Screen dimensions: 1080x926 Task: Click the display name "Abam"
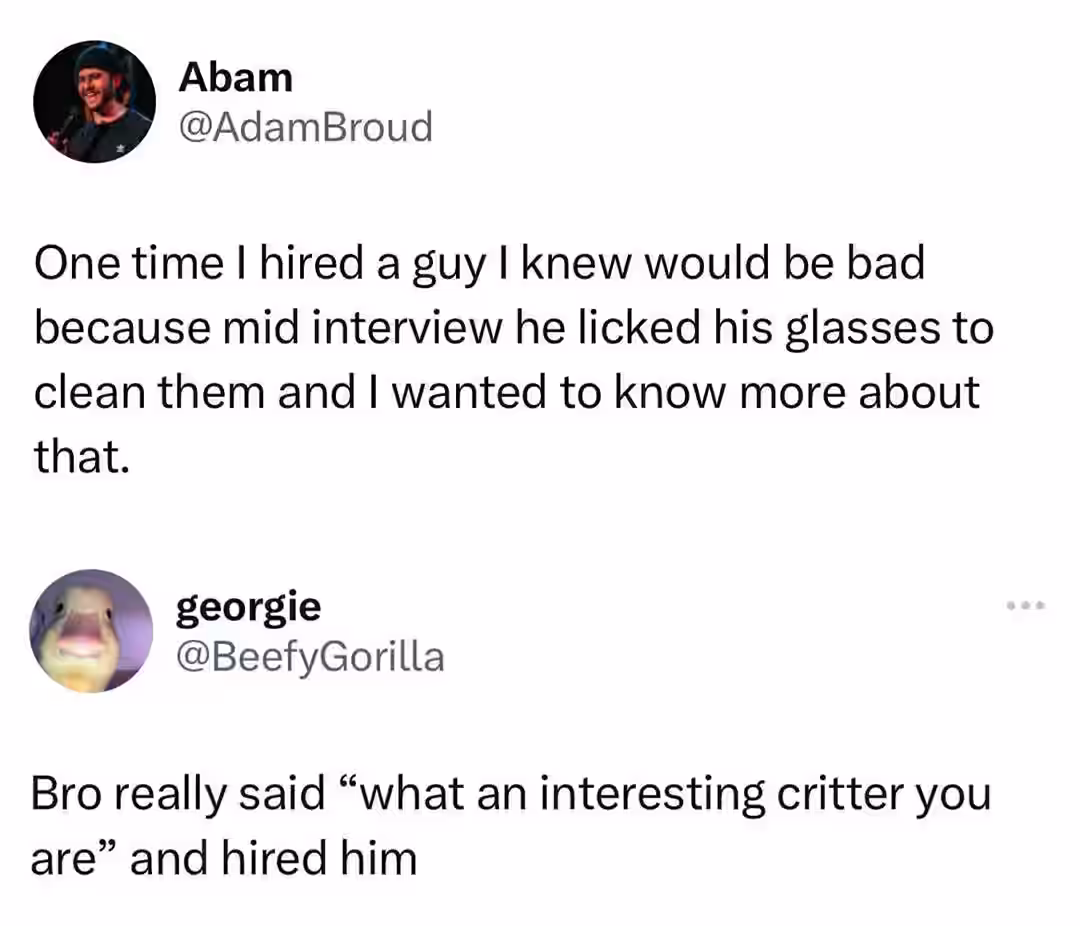click(x=236, y=76)
